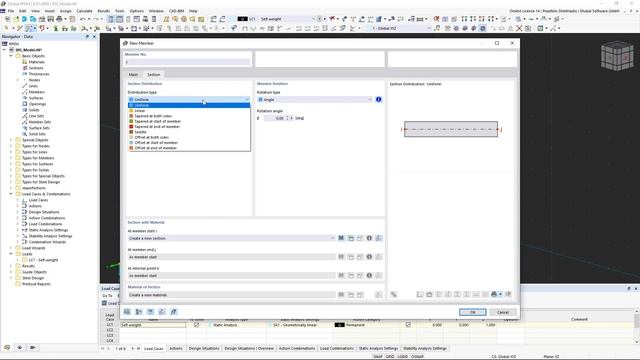Select Static Analysis Settings tree item

point(48,230)
